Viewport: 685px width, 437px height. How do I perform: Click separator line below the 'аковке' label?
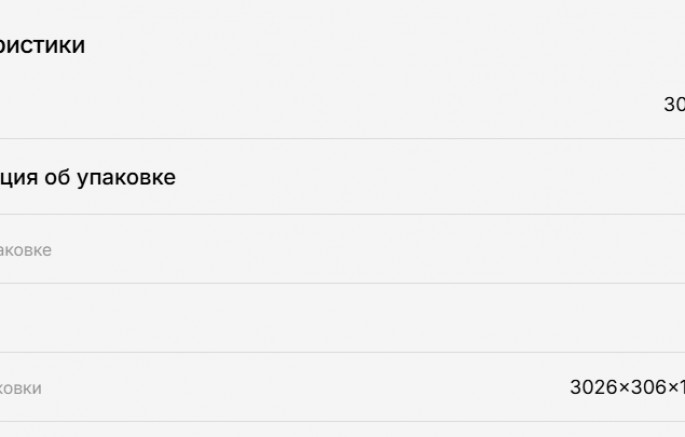342,283
